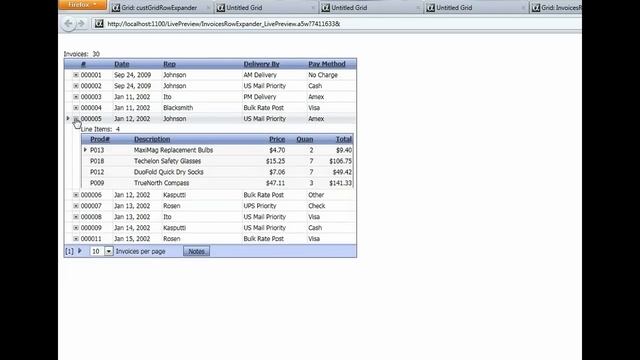This screenshot has height=360, width=640.
Task: Select the row marker of item P013
Action: [x=85, y=150]
